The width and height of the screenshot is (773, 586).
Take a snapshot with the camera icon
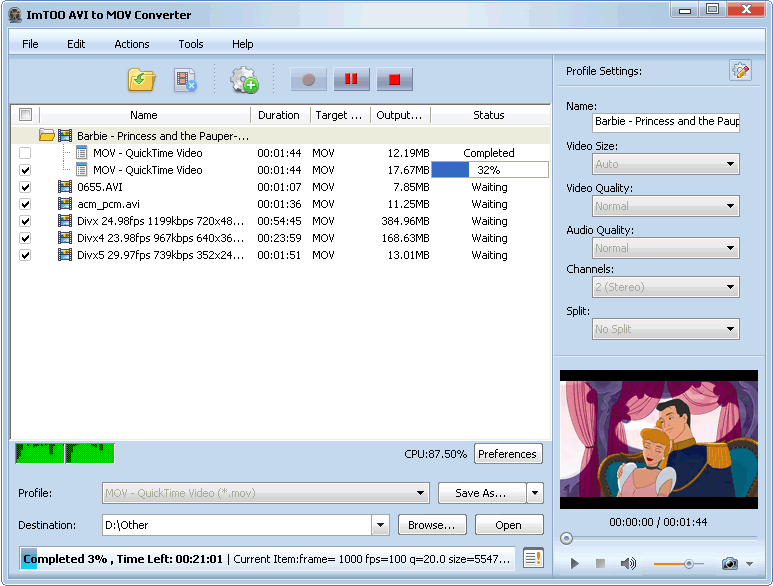tap(730, 563)
